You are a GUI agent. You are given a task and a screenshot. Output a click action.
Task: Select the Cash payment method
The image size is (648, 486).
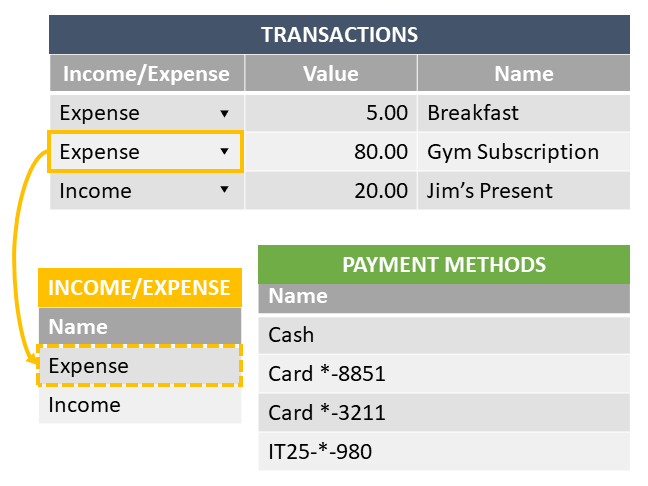pos(444,335)
